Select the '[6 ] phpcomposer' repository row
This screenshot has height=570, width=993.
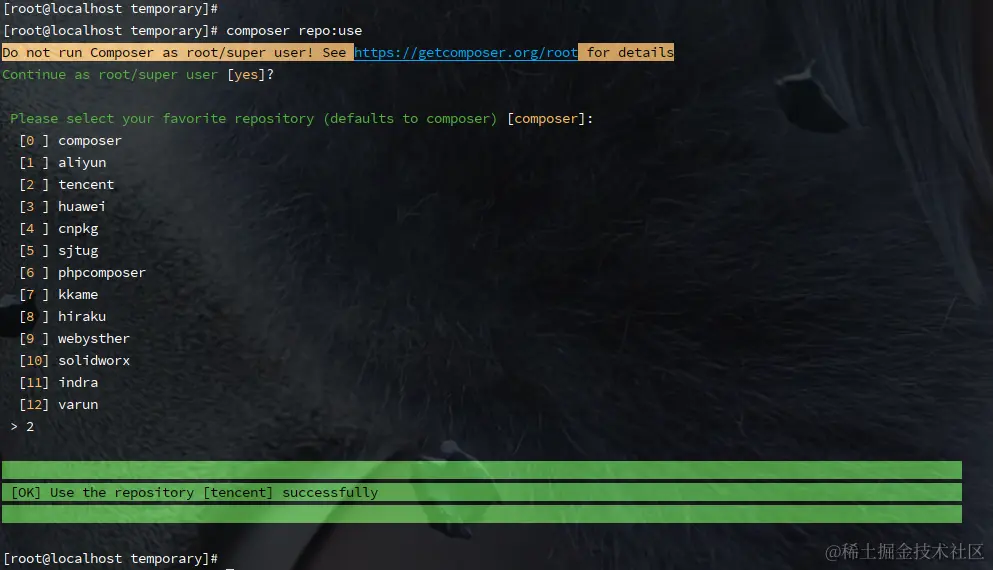[x=82, y=272]
